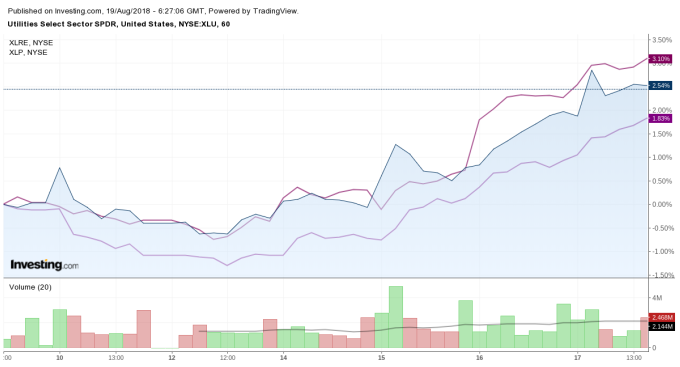The width and height of the screenshot is (680, 367).
Task: Select the Volume (20) indicator label
Action: pos(30,287)
